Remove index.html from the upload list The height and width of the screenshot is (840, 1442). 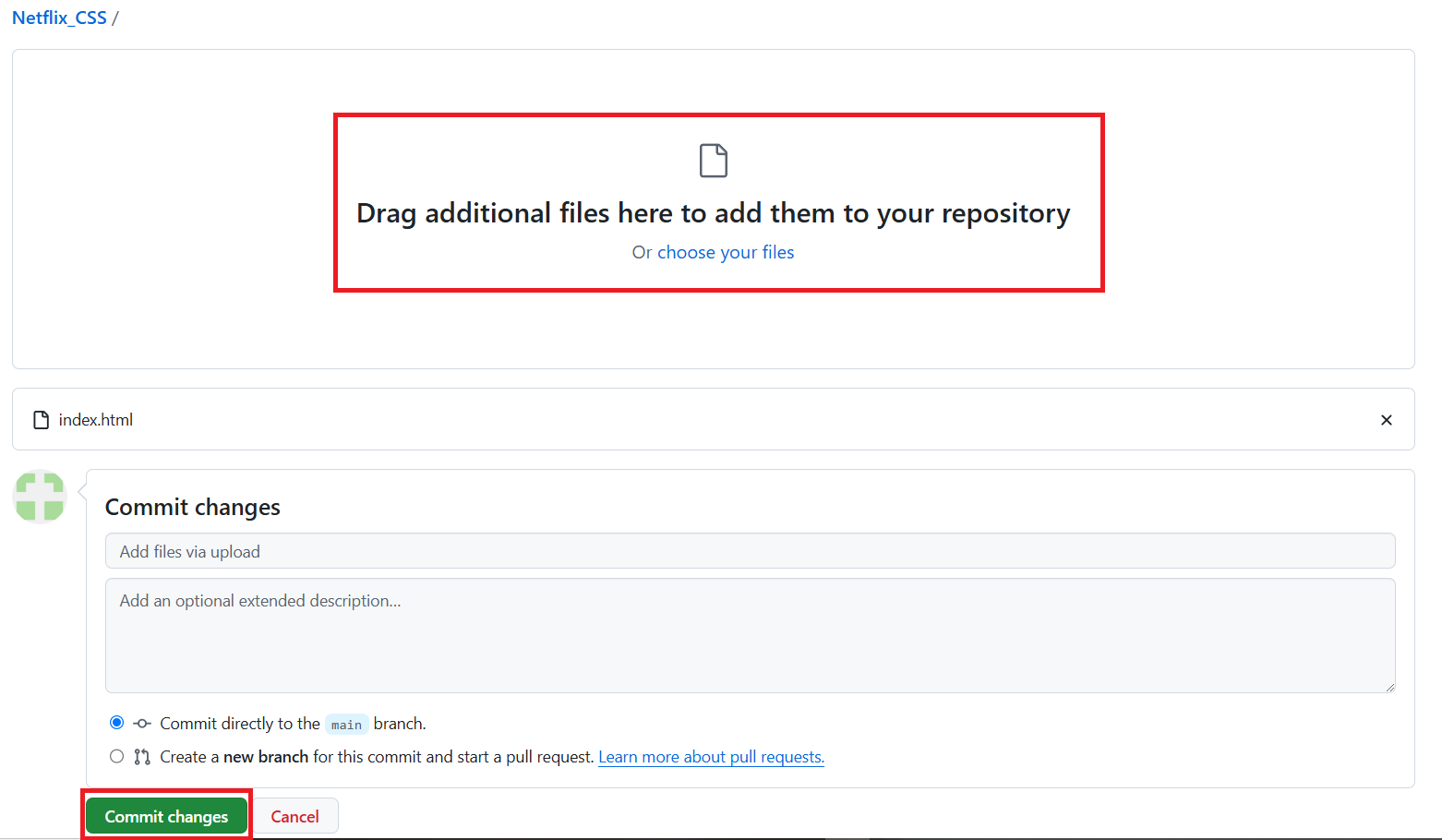pos(1386,420)
